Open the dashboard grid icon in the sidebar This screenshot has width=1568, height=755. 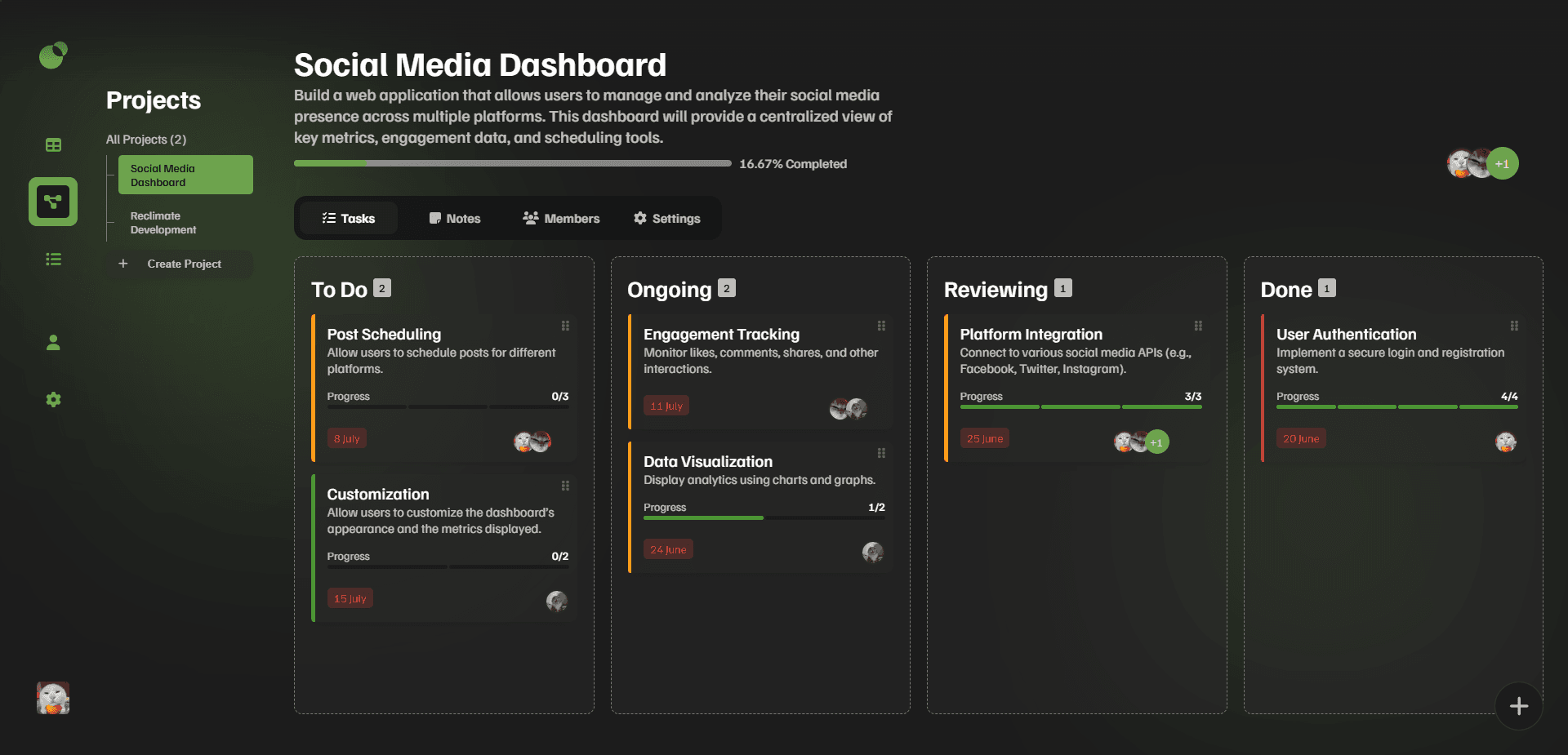click(52, 144)
